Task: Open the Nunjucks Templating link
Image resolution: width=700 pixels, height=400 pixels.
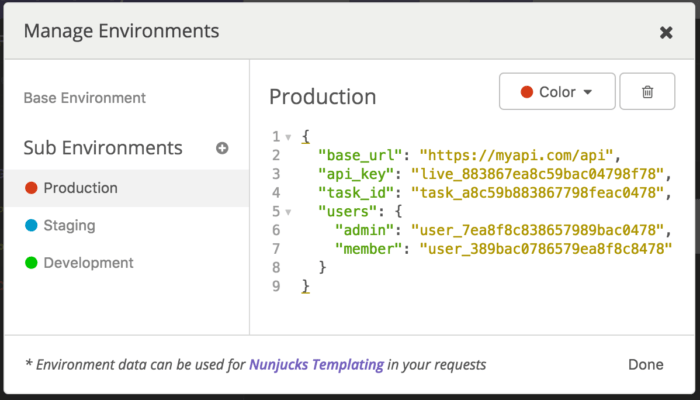Action: [x=317, y=364]
